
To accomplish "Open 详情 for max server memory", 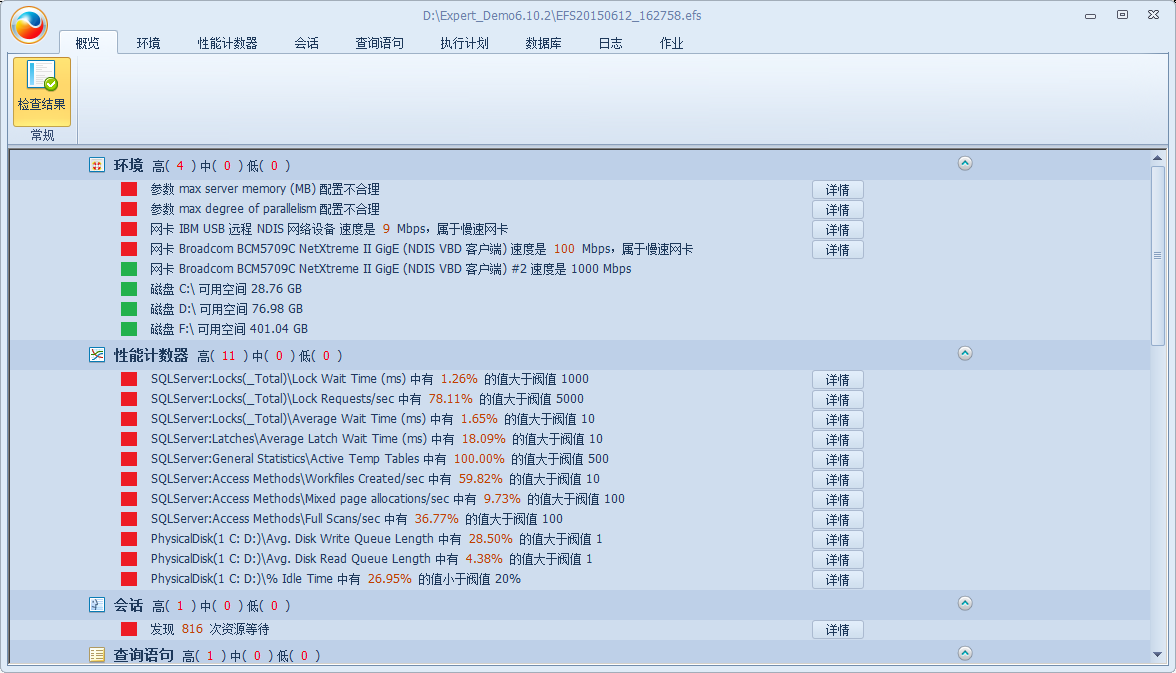I will pos(838,190).
